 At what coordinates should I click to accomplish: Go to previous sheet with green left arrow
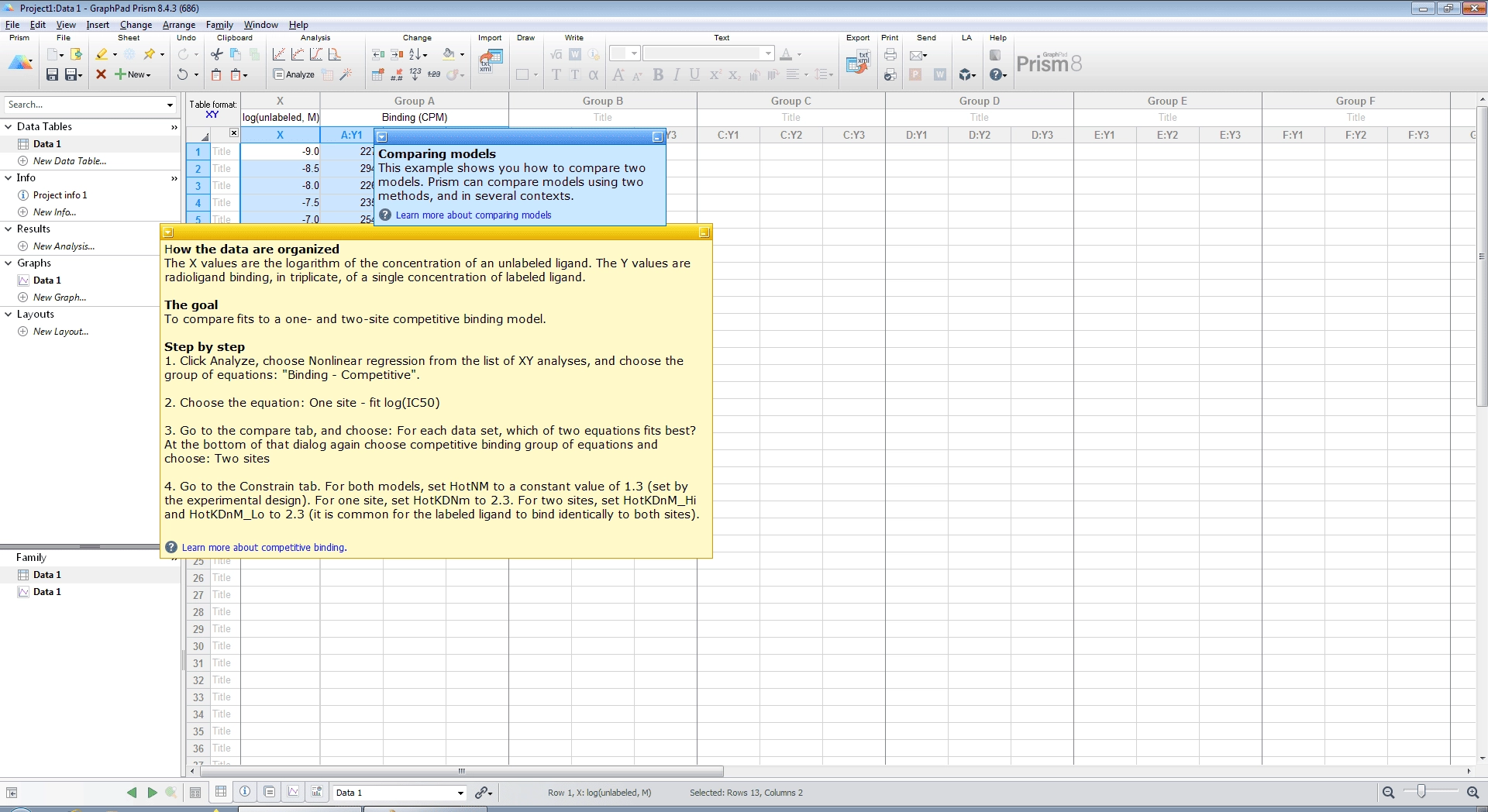[x=132, y=793]
